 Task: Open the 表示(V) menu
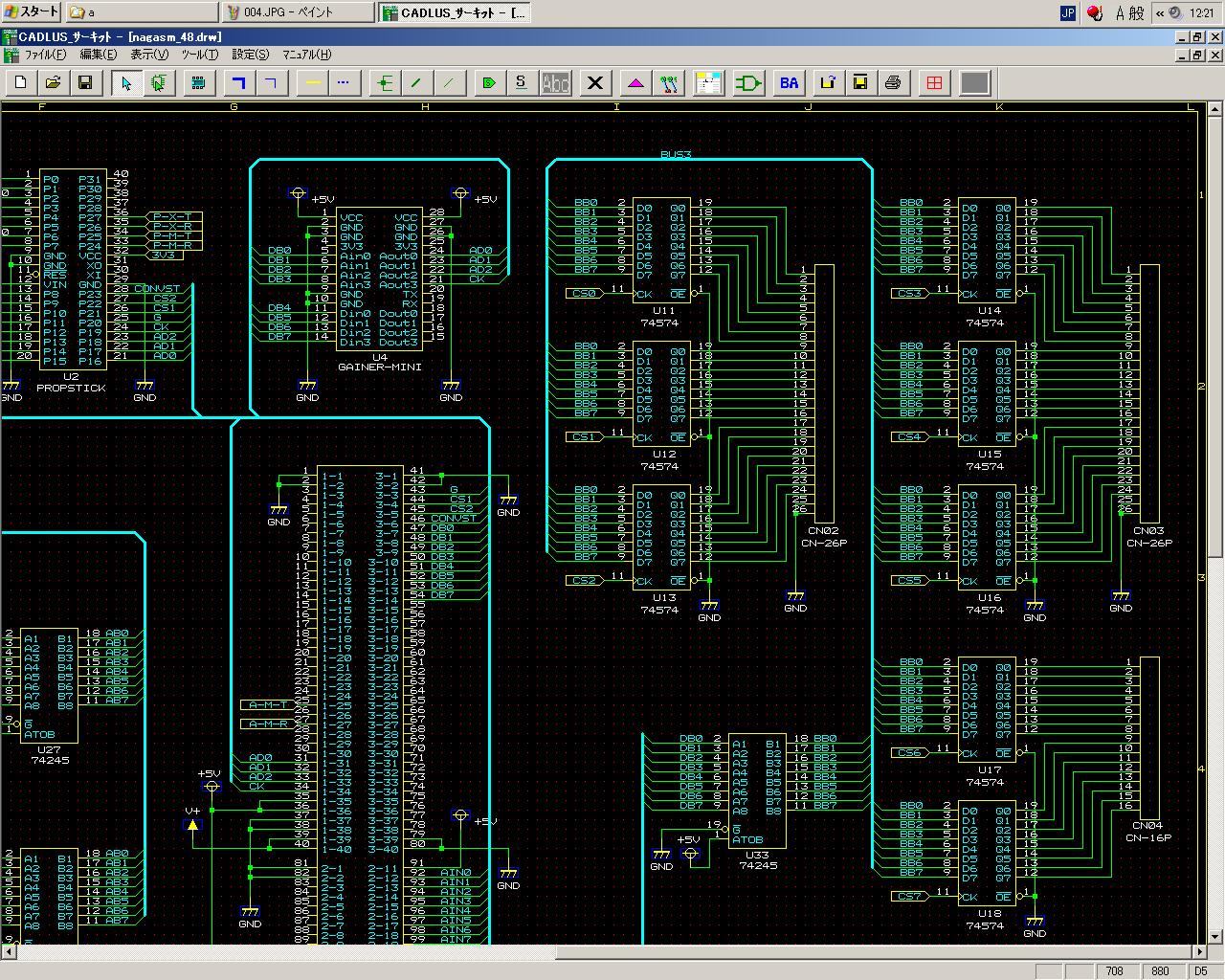pos(149,55)
